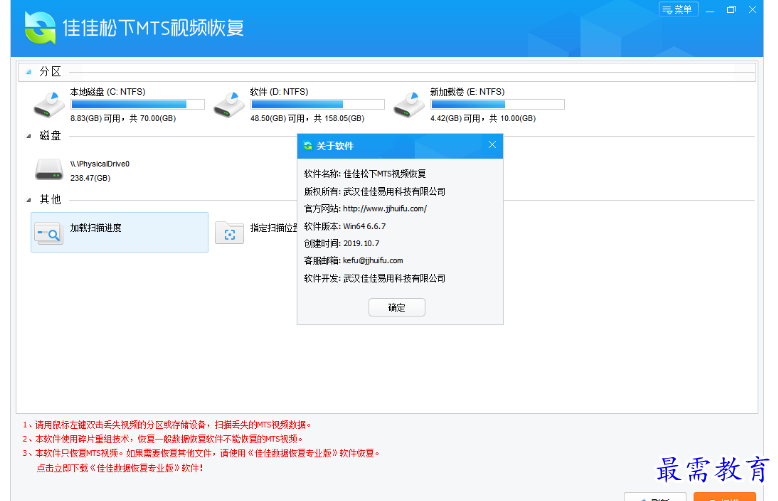Click the second red instruction line
The width and height of the screenshot is (778, 501).
(x=163, y=439)
